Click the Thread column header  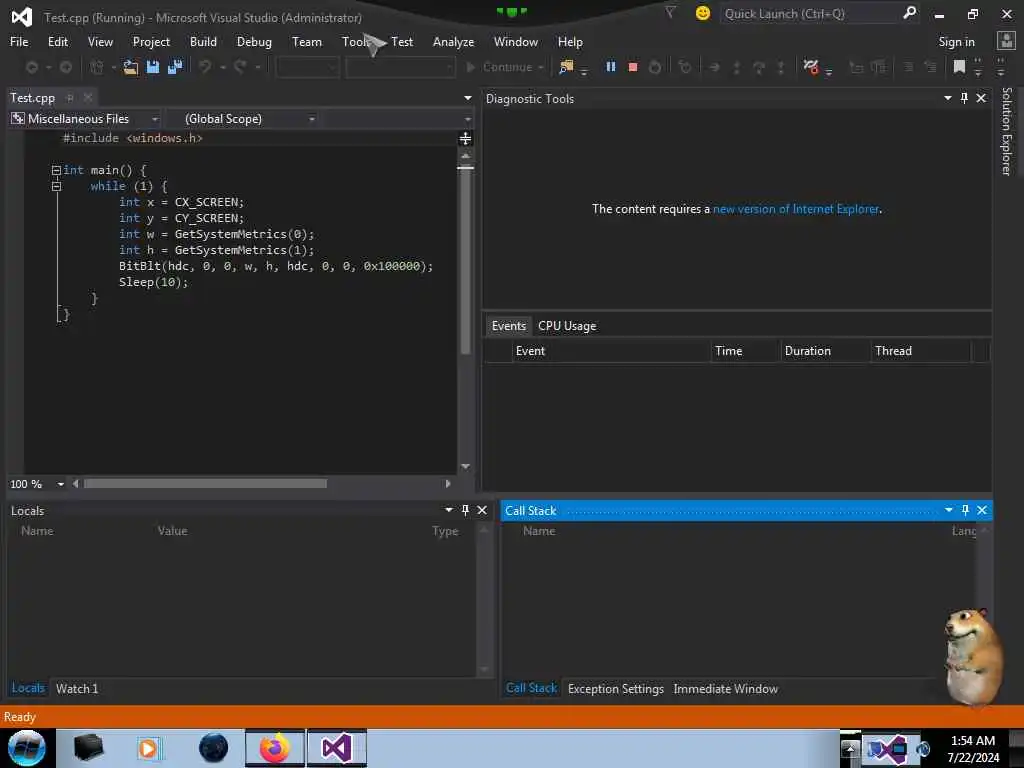point(921,351)
